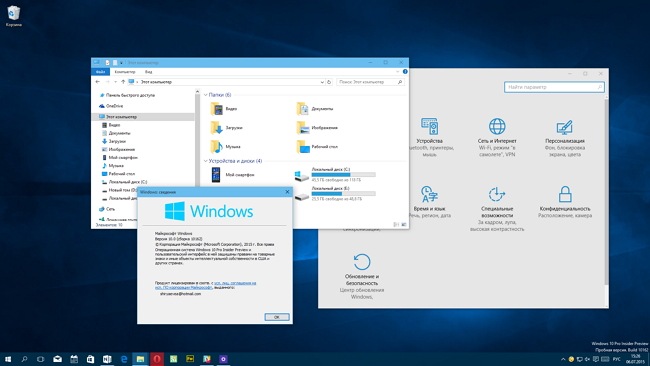
Task: Expand the Explorer ribbon chevron
Action: click(x=398, y=72)
